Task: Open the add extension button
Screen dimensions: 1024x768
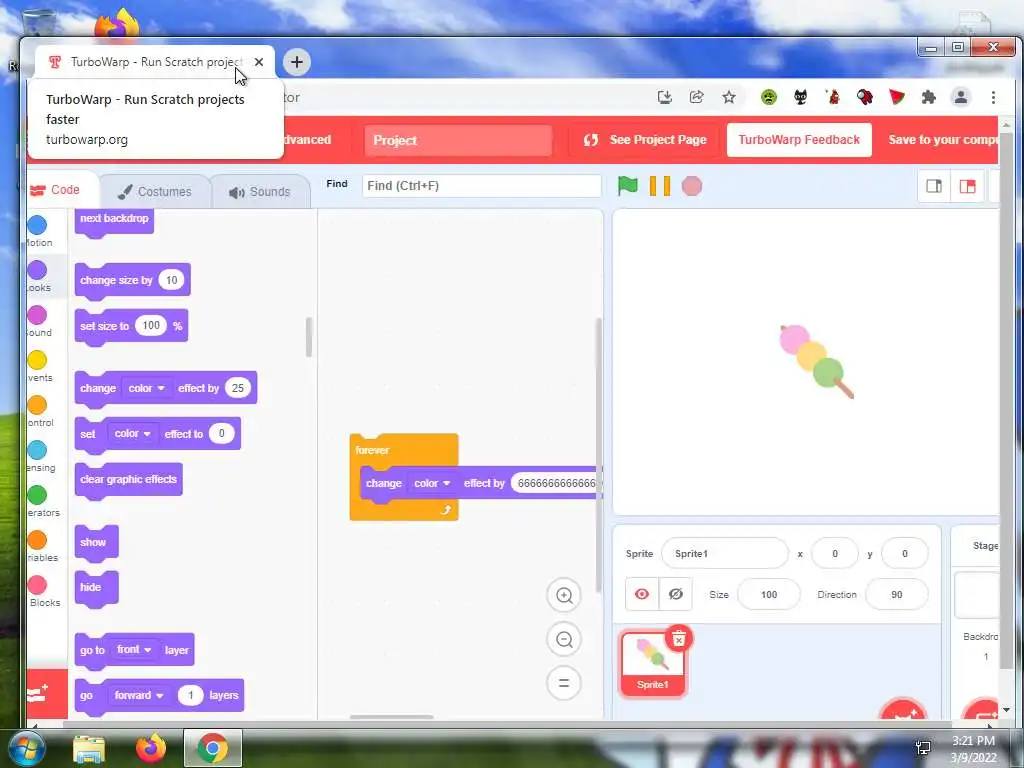Action: pos(47,694)
